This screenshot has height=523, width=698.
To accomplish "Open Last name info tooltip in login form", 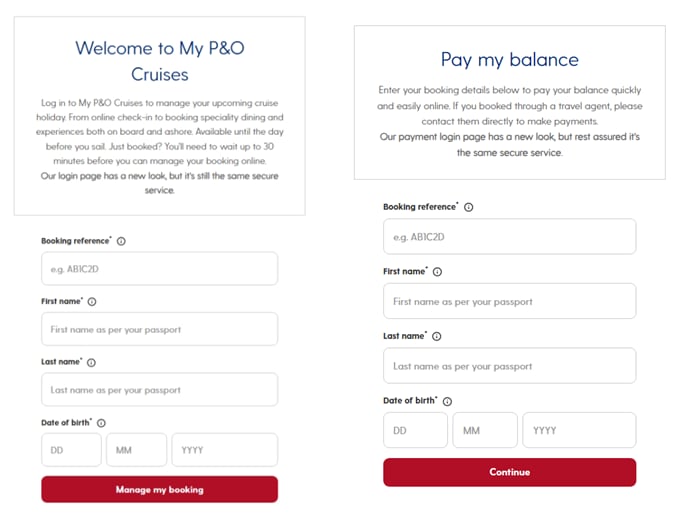I will pyautogui.click(x=91, y=362).
